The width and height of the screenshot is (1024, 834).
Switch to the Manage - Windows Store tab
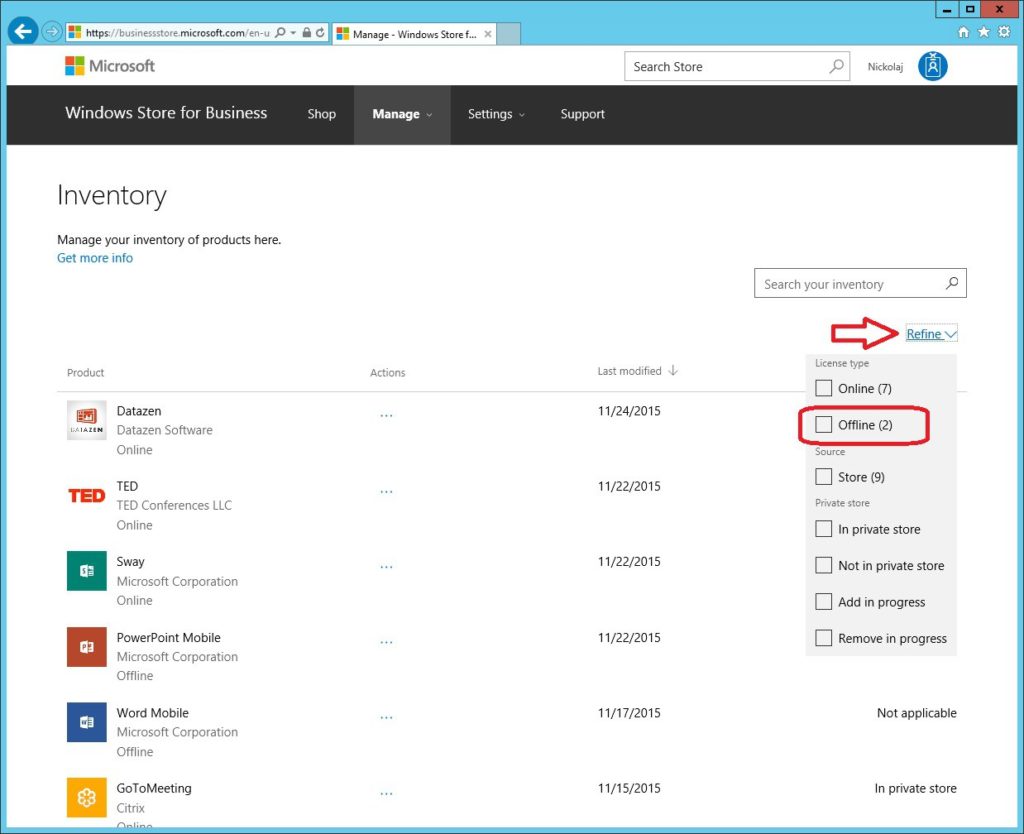pyautogui.click(x=414, y=34)
